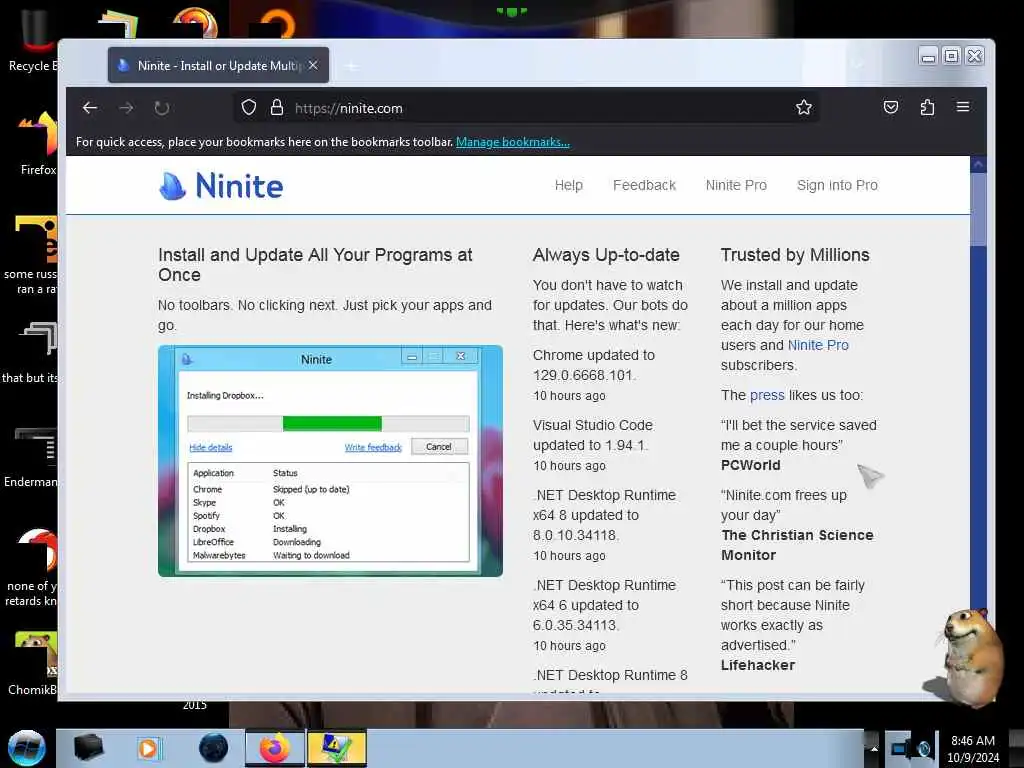
Task: Open the Save to Pocket icon
Action: point(891,107)
